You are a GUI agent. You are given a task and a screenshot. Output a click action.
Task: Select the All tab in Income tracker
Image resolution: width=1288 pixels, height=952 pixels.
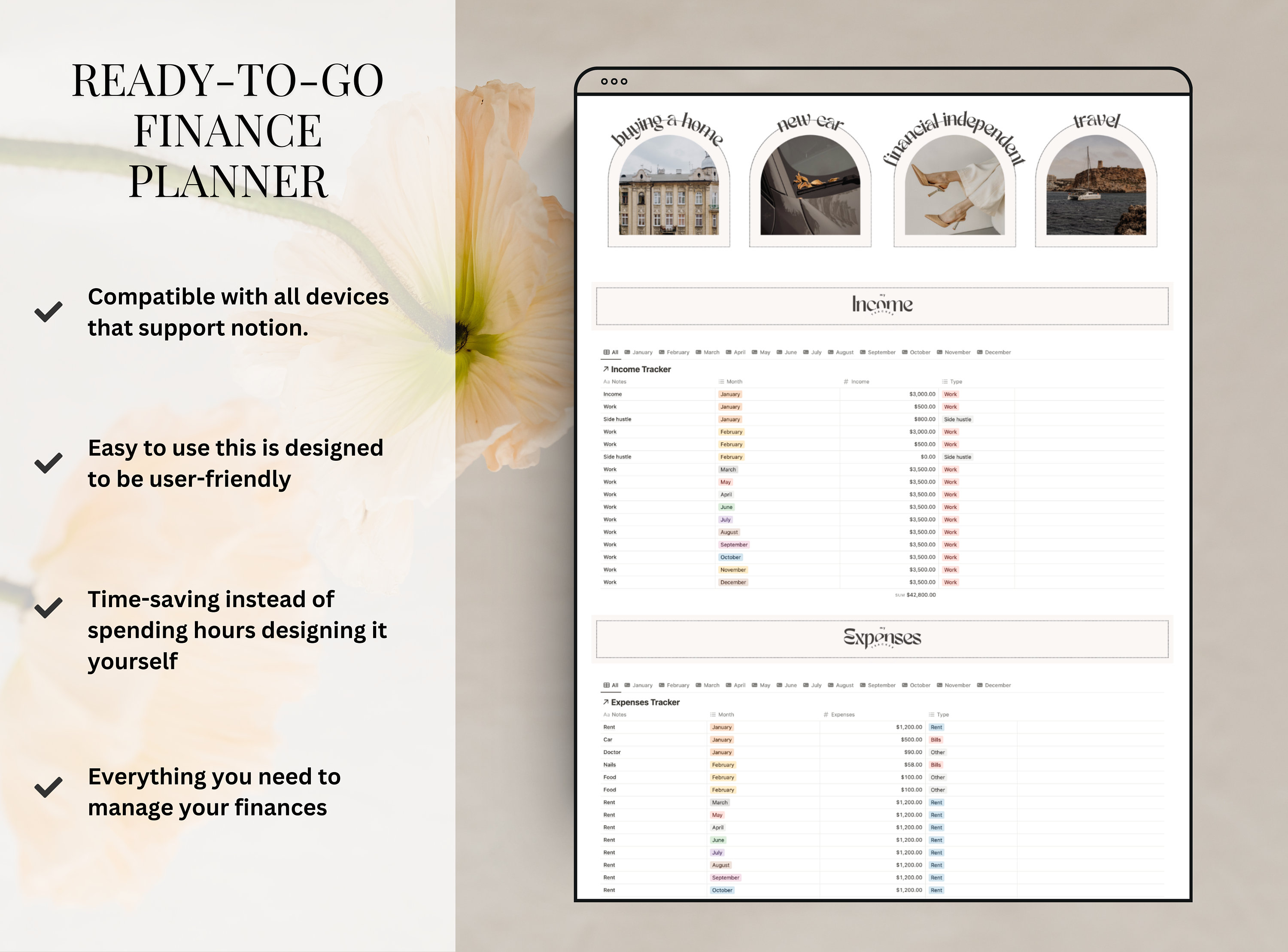tap(611, 352)
